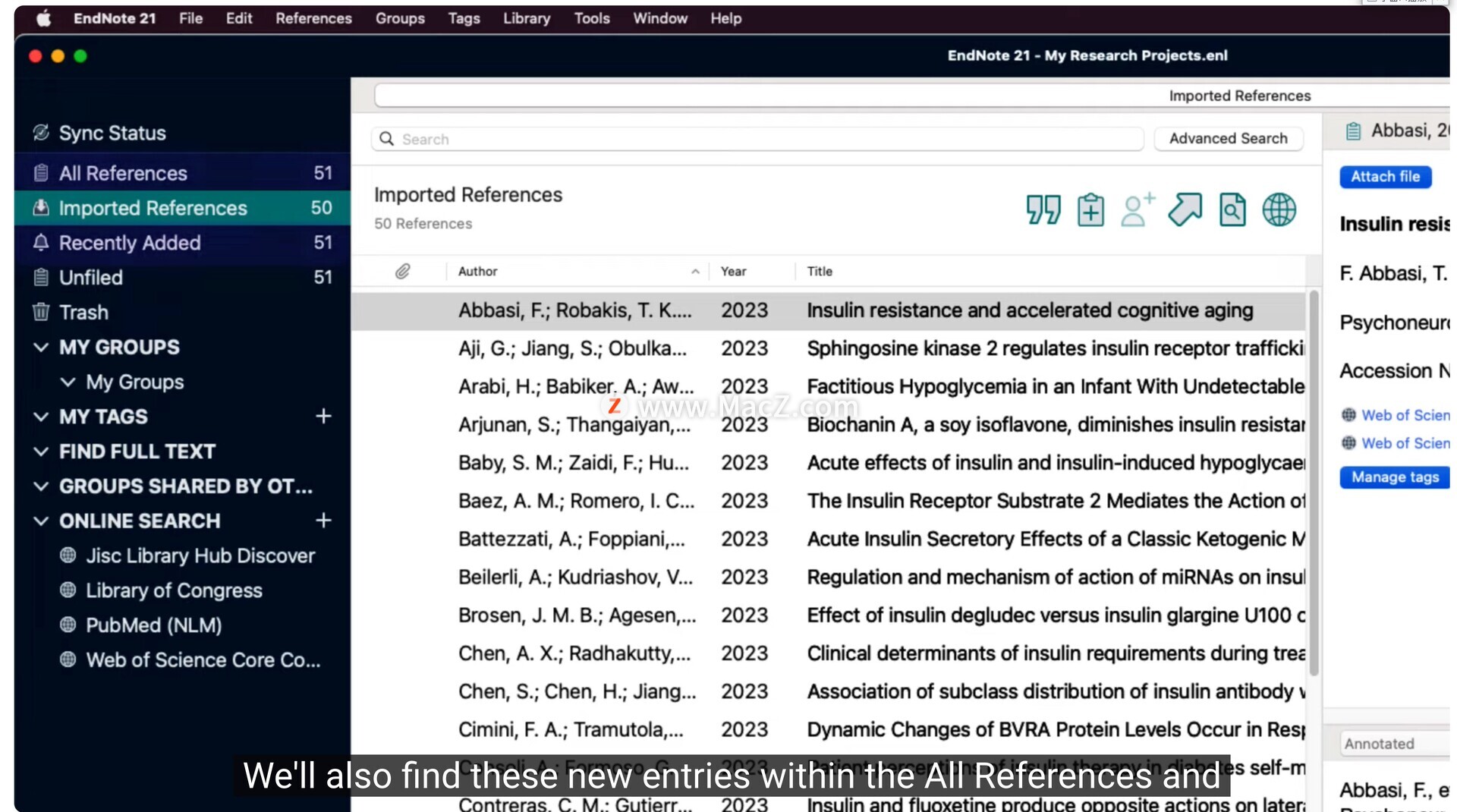Collapse the MY TAGS section
Viewport: 1457px width, 812px height.
coord(41,417)
